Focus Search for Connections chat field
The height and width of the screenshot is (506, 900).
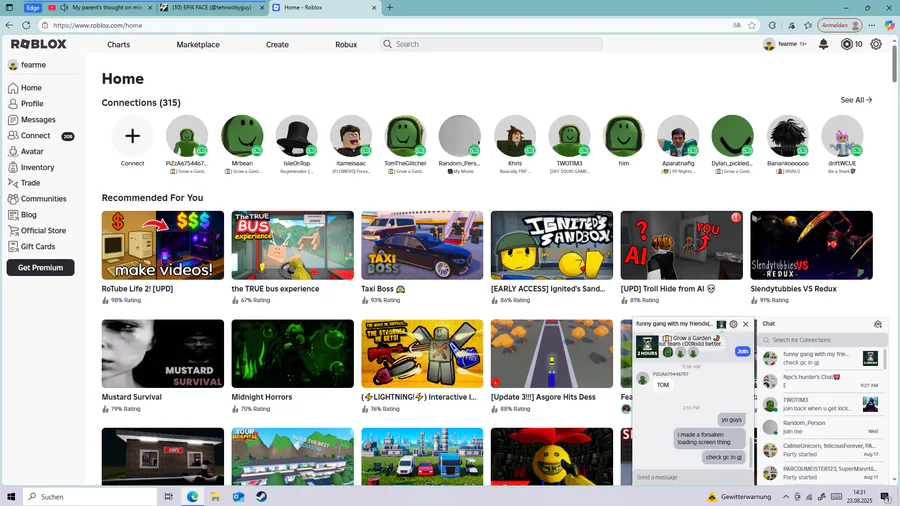[x=822, y=340]
